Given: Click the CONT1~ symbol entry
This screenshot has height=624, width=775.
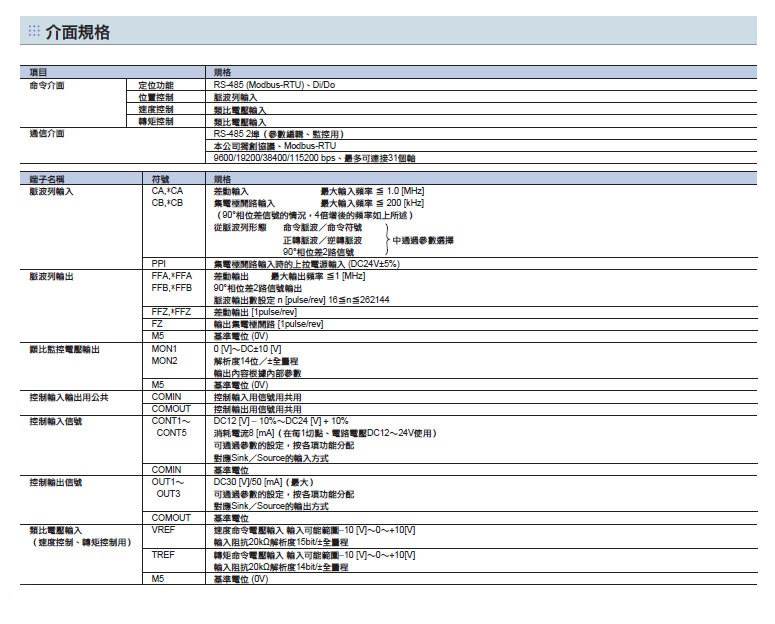Looking at the screenshot, I should click(x=169, y=421).
